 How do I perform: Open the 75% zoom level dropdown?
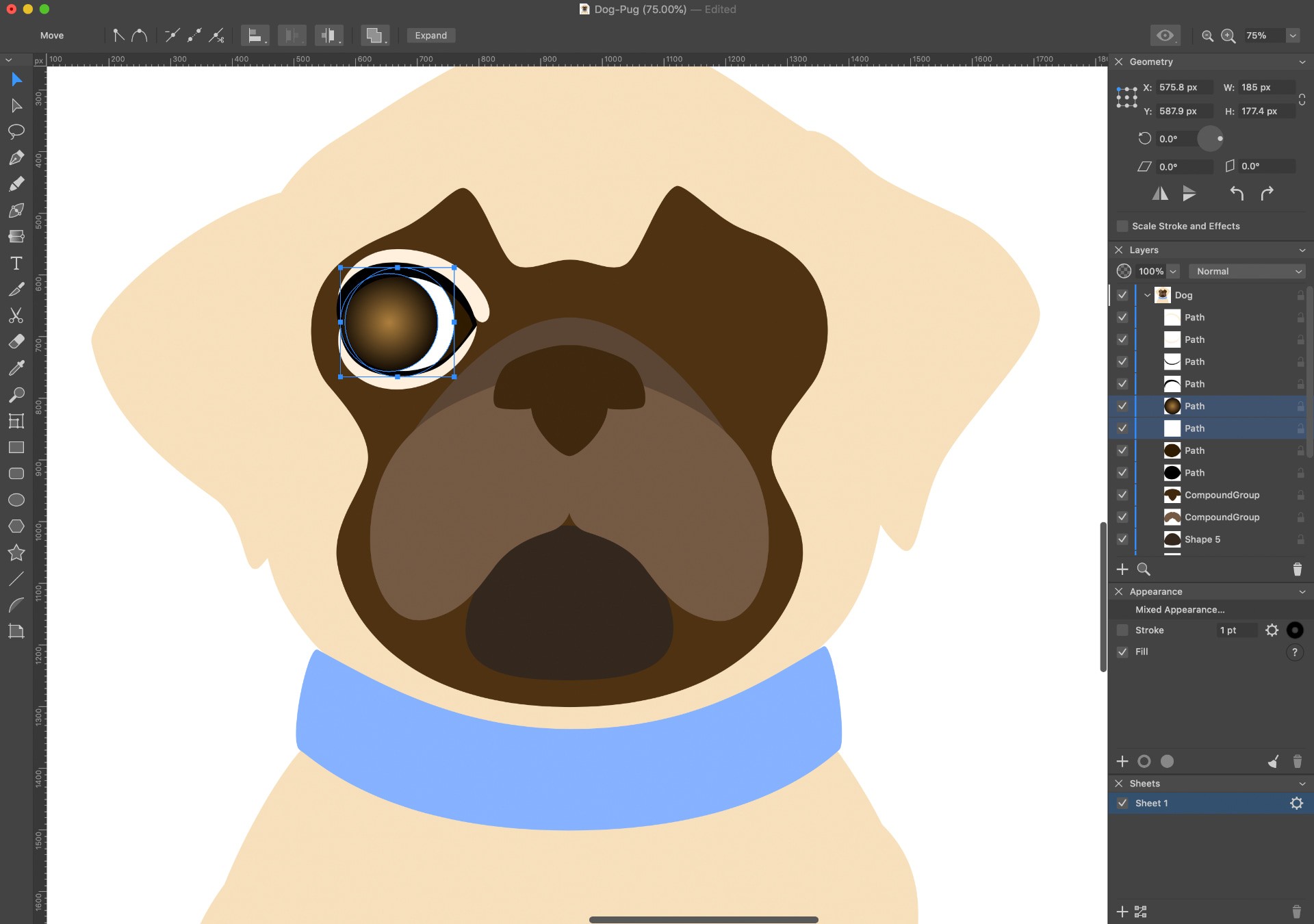pos(1293,36)
